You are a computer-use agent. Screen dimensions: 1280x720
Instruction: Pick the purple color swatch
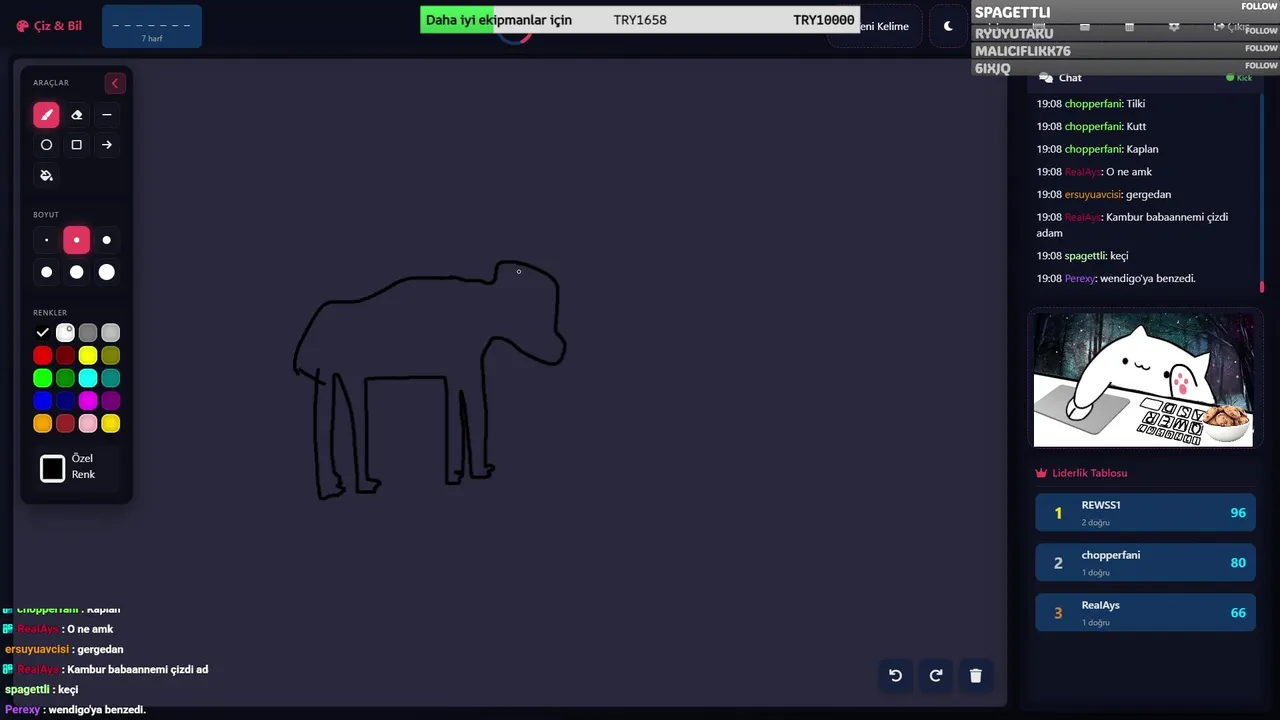click(x=111, y=401)
